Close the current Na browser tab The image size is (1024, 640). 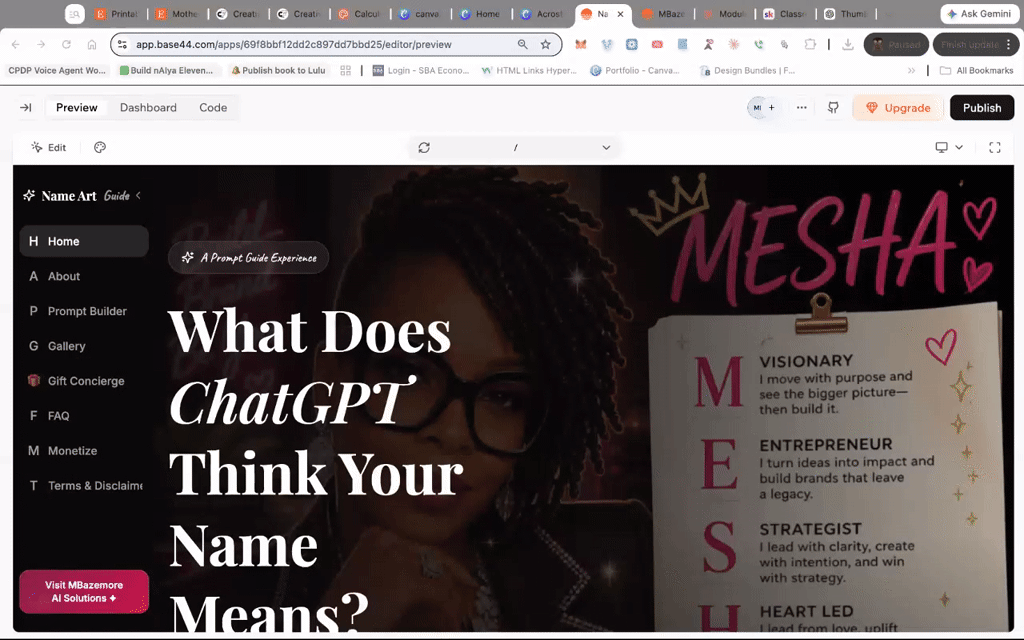click(620, 14)
